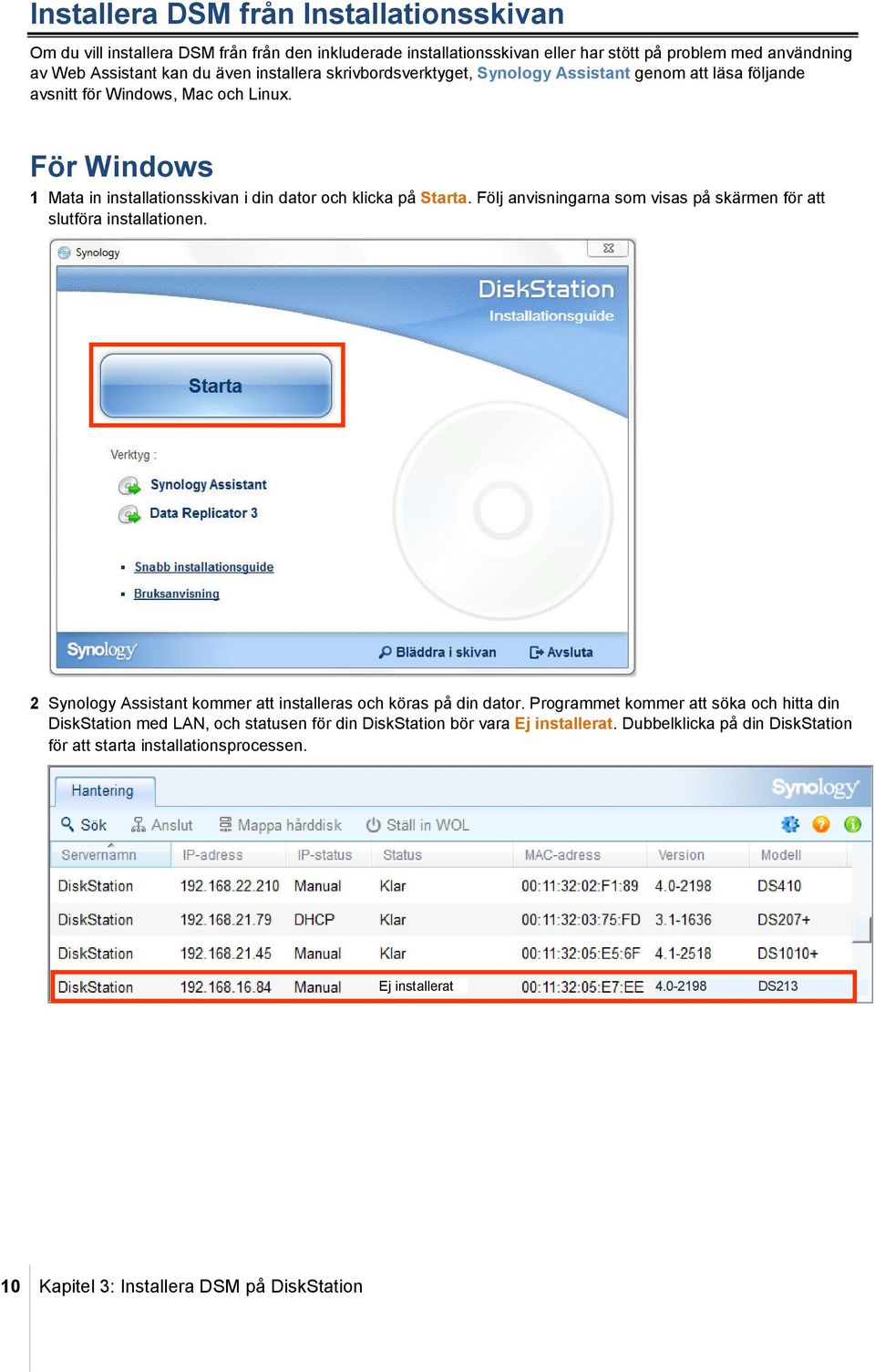Select the DiskStation row with IP 192.168.22.210
875x1372 pixels.
[451, 886]
